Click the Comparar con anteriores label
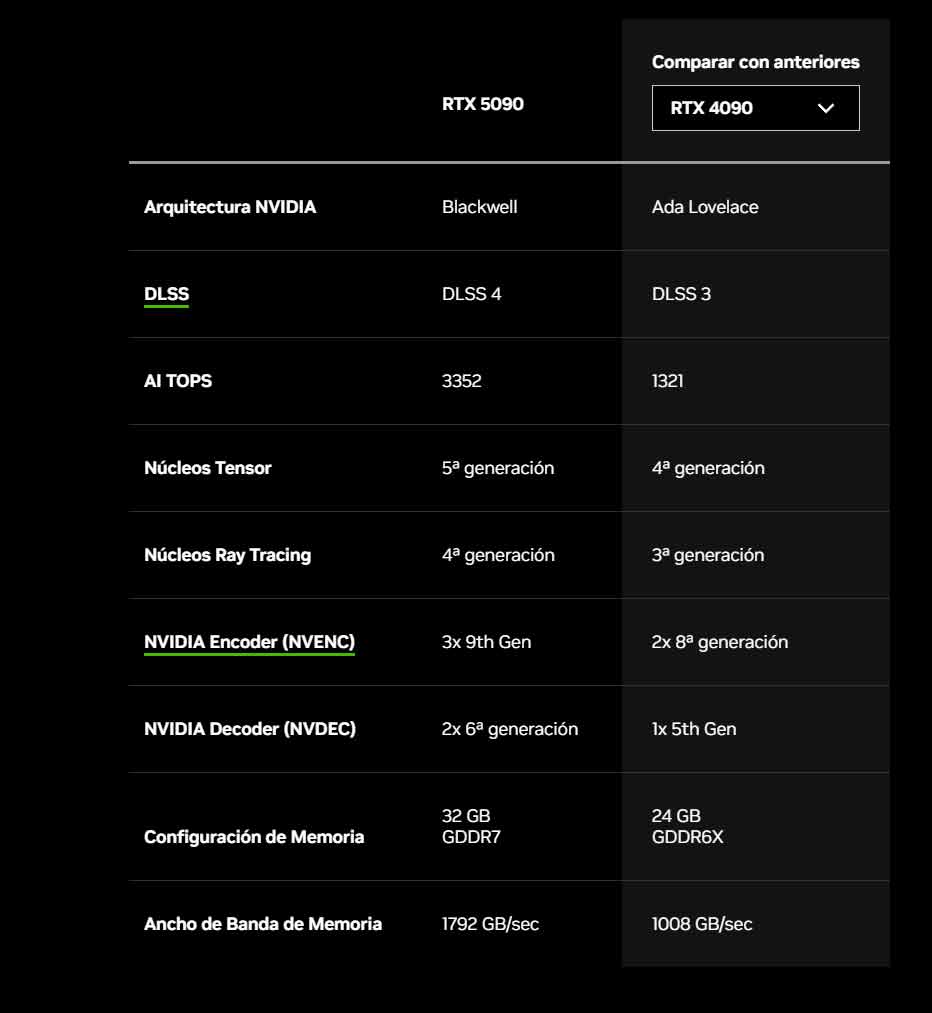This screenshot has height=1013, width=932. tap(755, 62)
